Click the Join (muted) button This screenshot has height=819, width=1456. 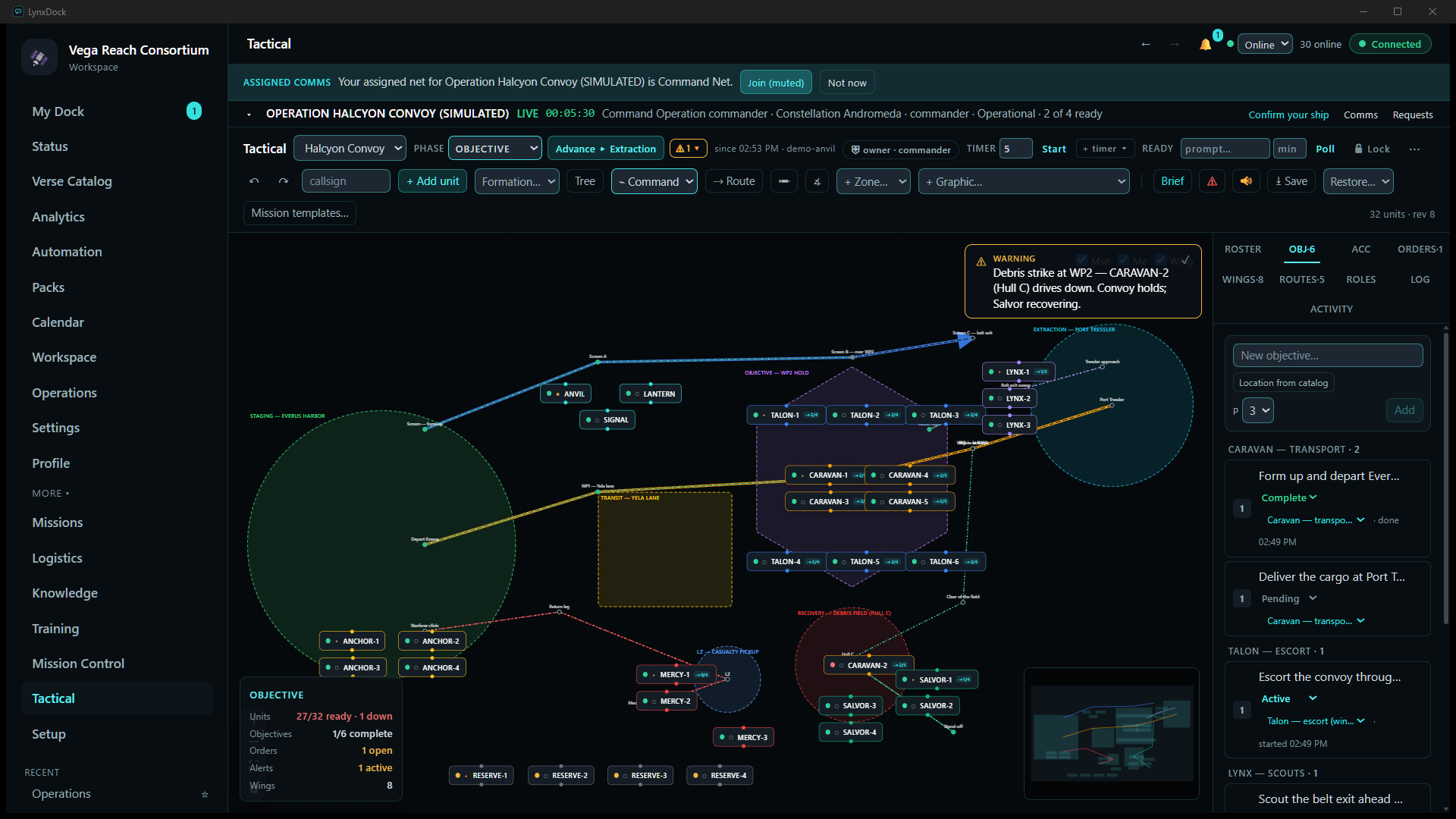[776, 83]
